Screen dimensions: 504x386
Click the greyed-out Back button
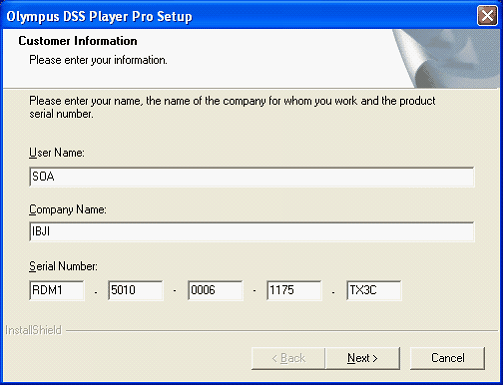288,358
